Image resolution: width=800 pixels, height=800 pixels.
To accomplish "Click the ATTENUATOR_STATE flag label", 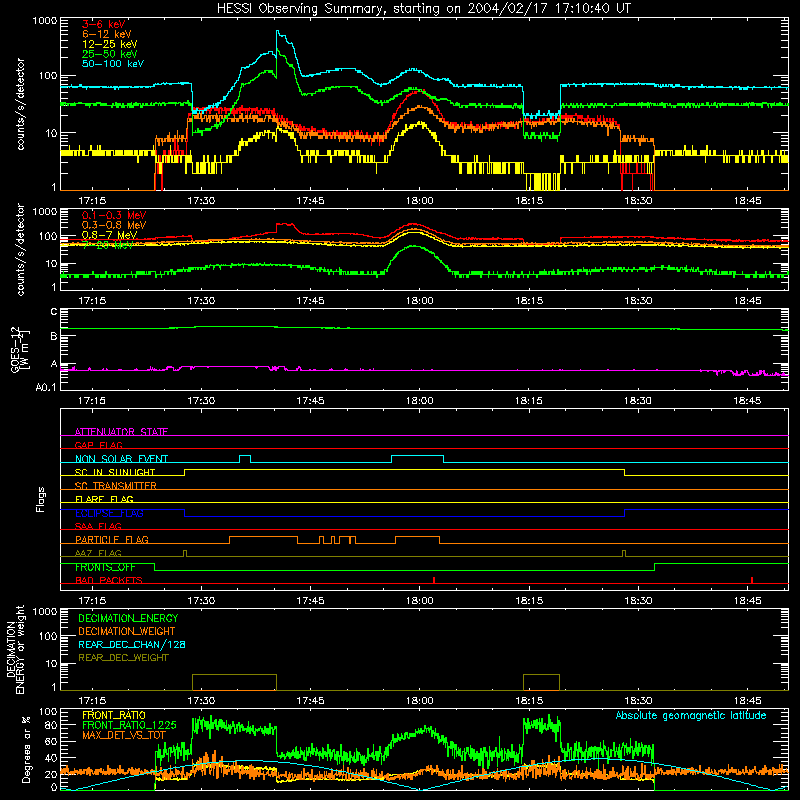I will [121, 432].
